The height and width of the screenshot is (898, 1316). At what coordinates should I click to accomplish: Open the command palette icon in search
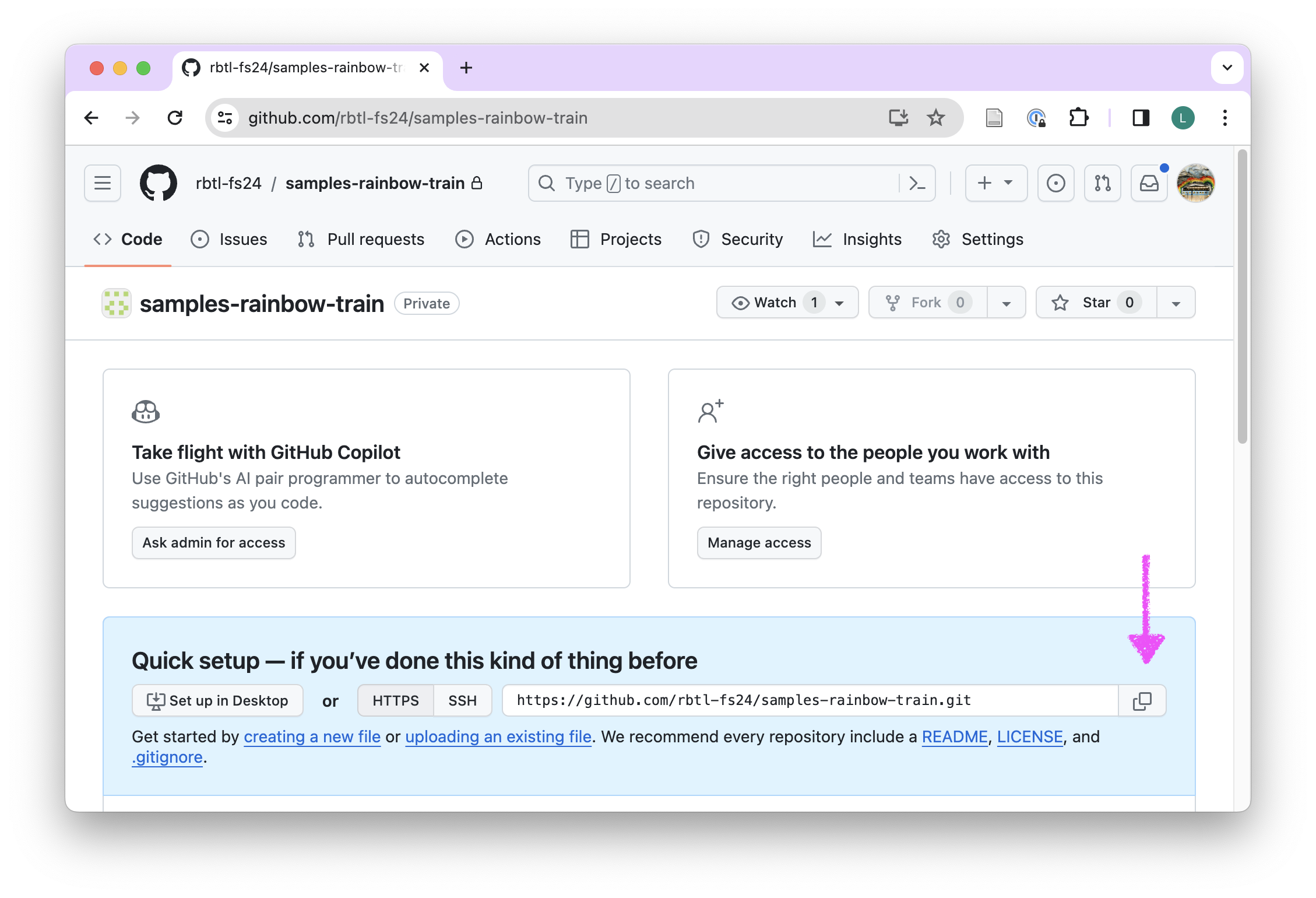point(917,183)
